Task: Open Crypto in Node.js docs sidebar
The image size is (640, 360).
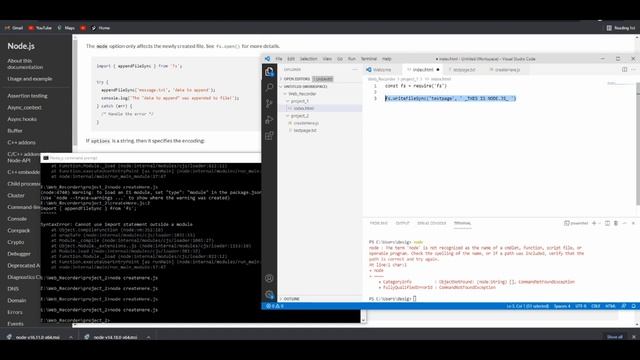Action: point(16,242)
